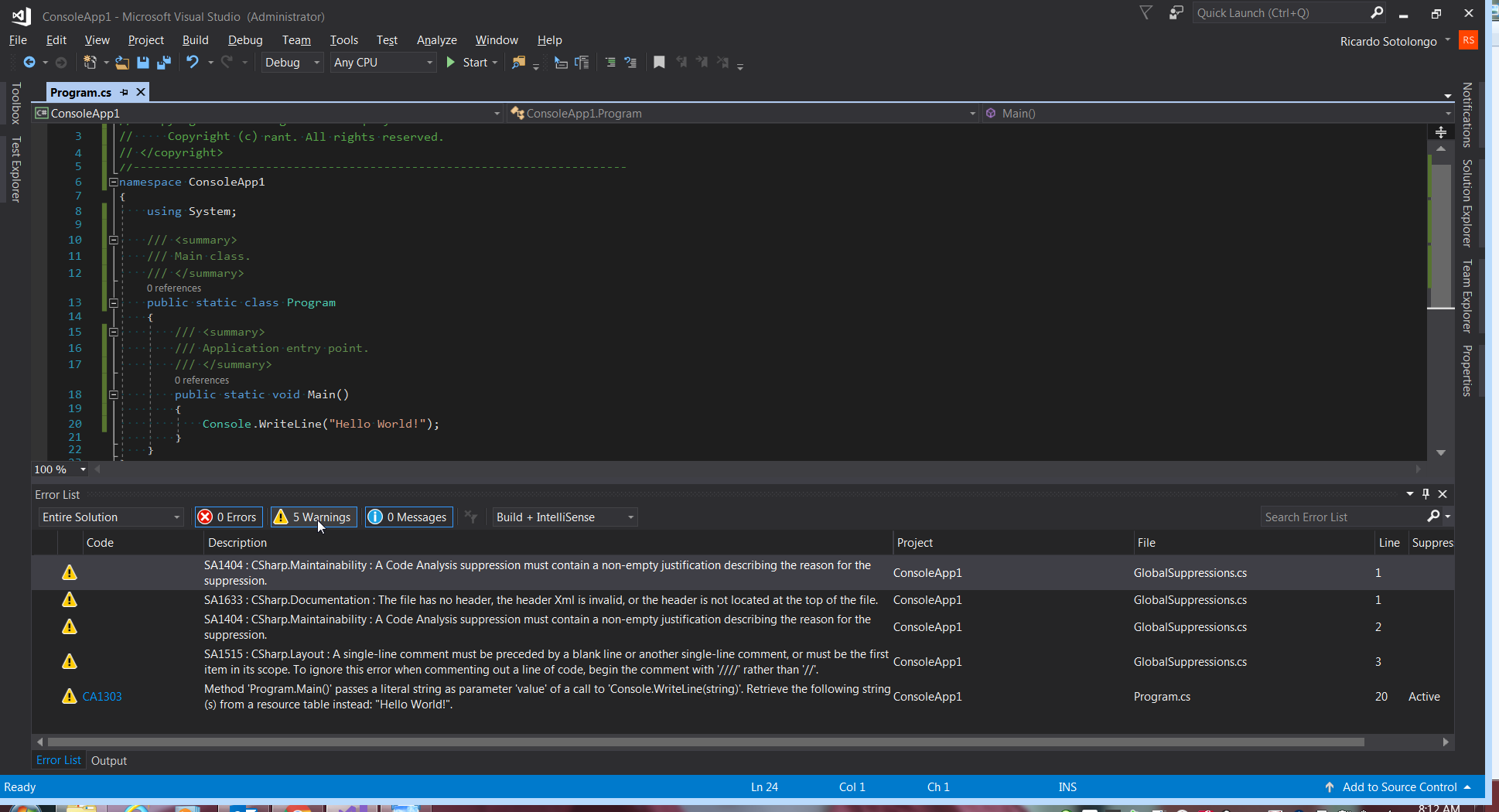Open the Start button dropdown arrow

(x=495, y=63)
